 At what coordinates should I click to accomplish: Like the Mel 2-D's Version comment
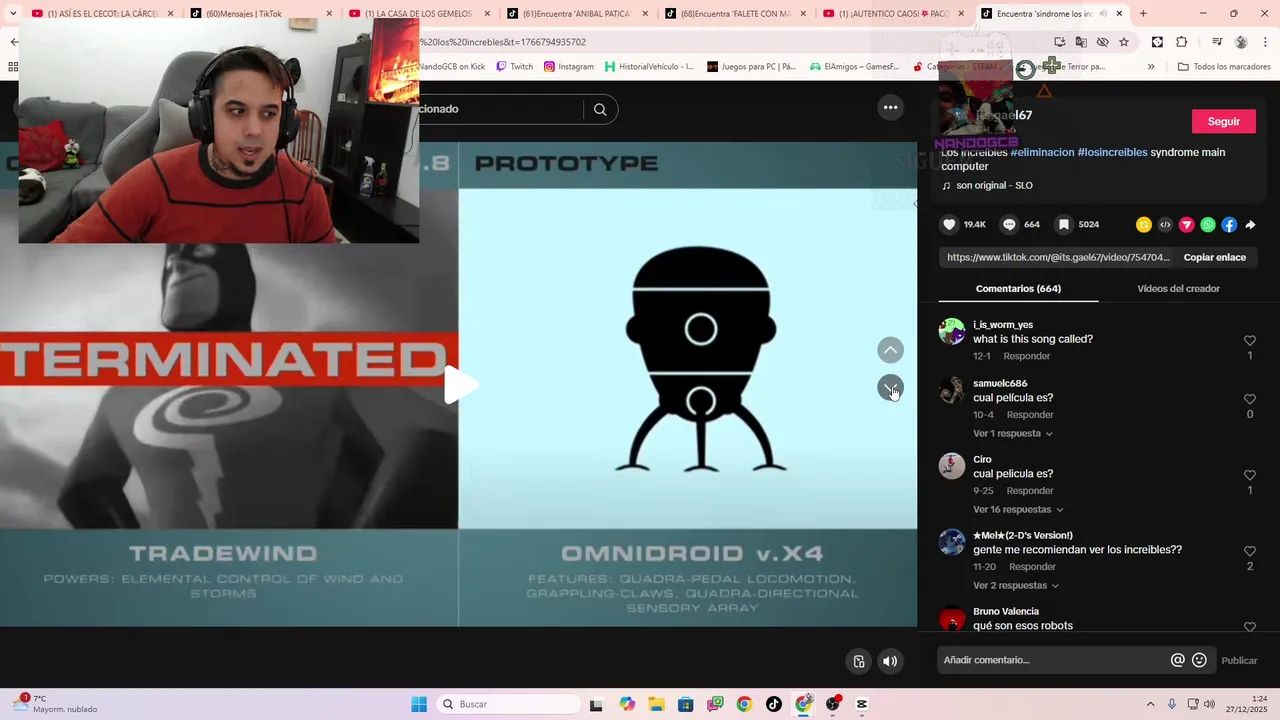point(1249,551)
